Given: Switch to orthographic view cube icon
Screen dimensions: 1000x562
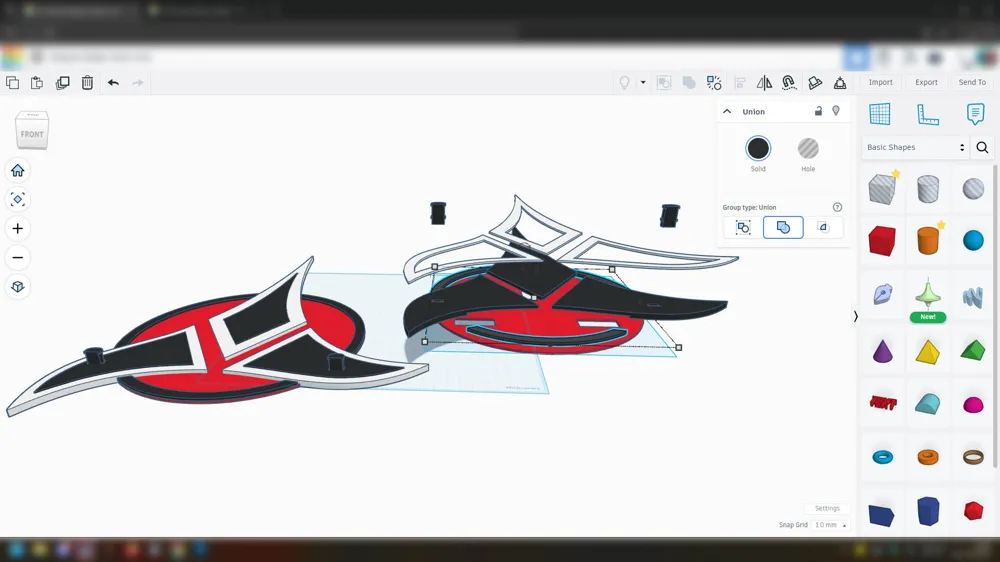Looking at the screenshot, I should pos(17,287).
